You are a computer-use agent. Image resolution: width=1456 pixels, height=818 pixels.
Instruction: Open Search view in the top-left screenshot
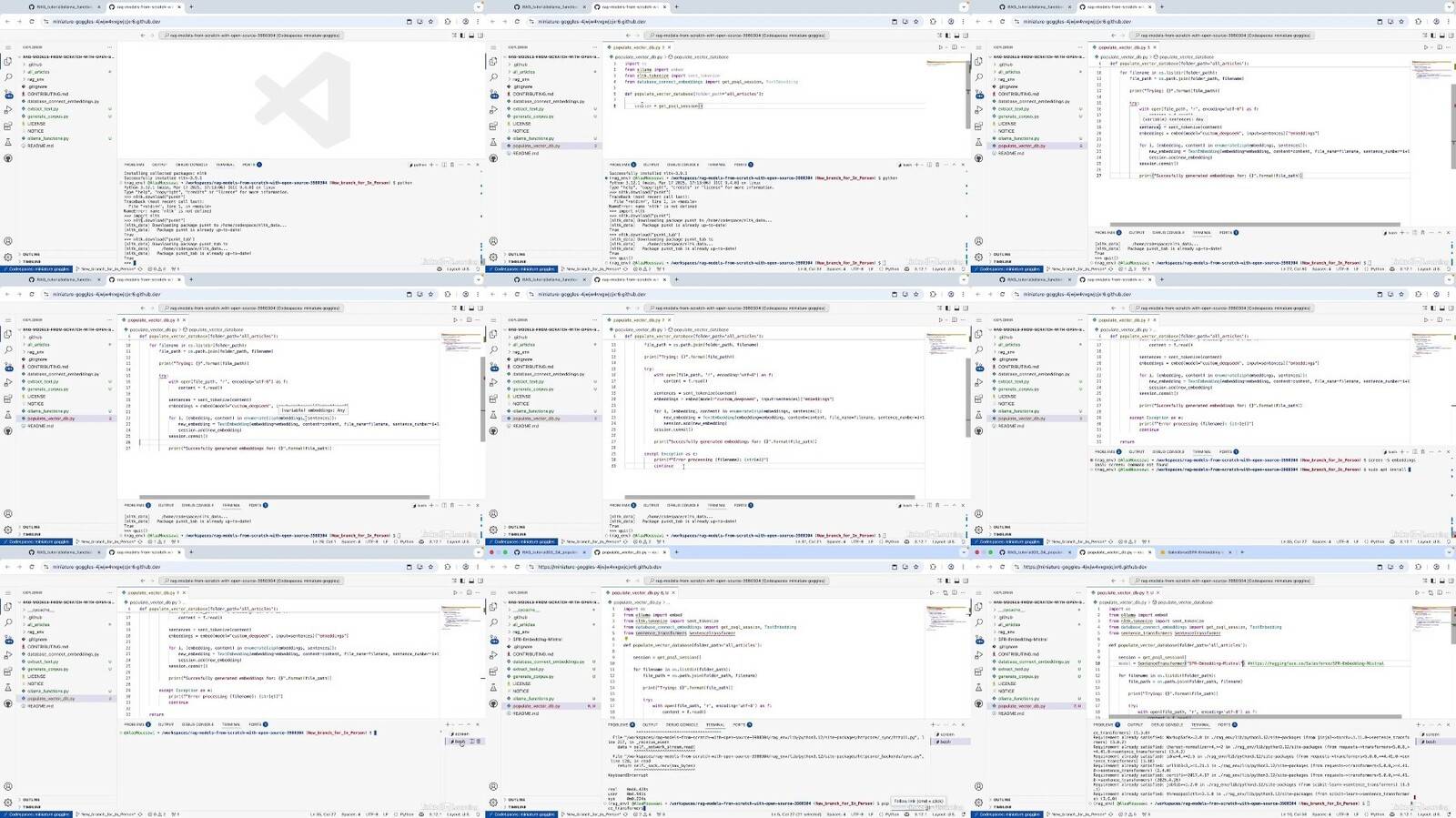[x=8, y=77]
